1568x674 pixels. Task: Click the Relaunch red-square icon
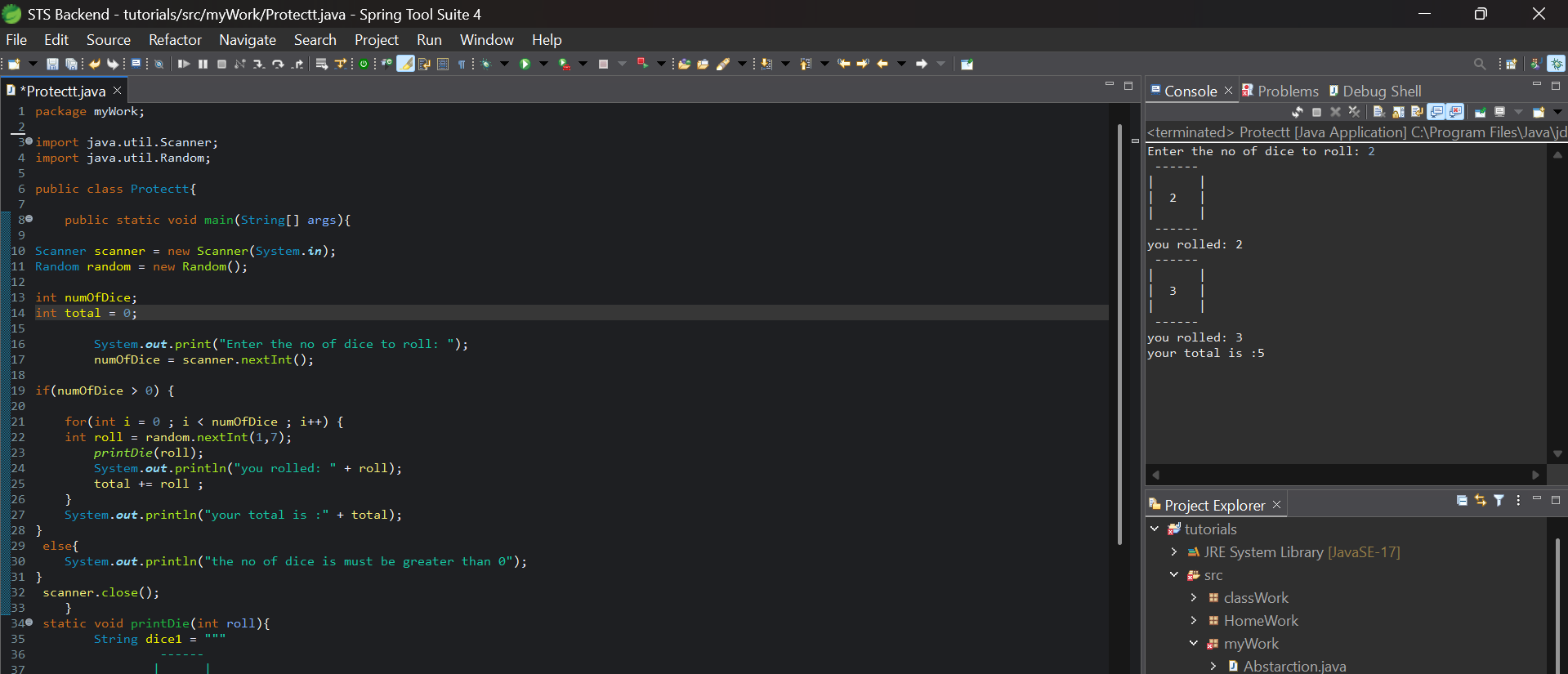click(642, 63)
